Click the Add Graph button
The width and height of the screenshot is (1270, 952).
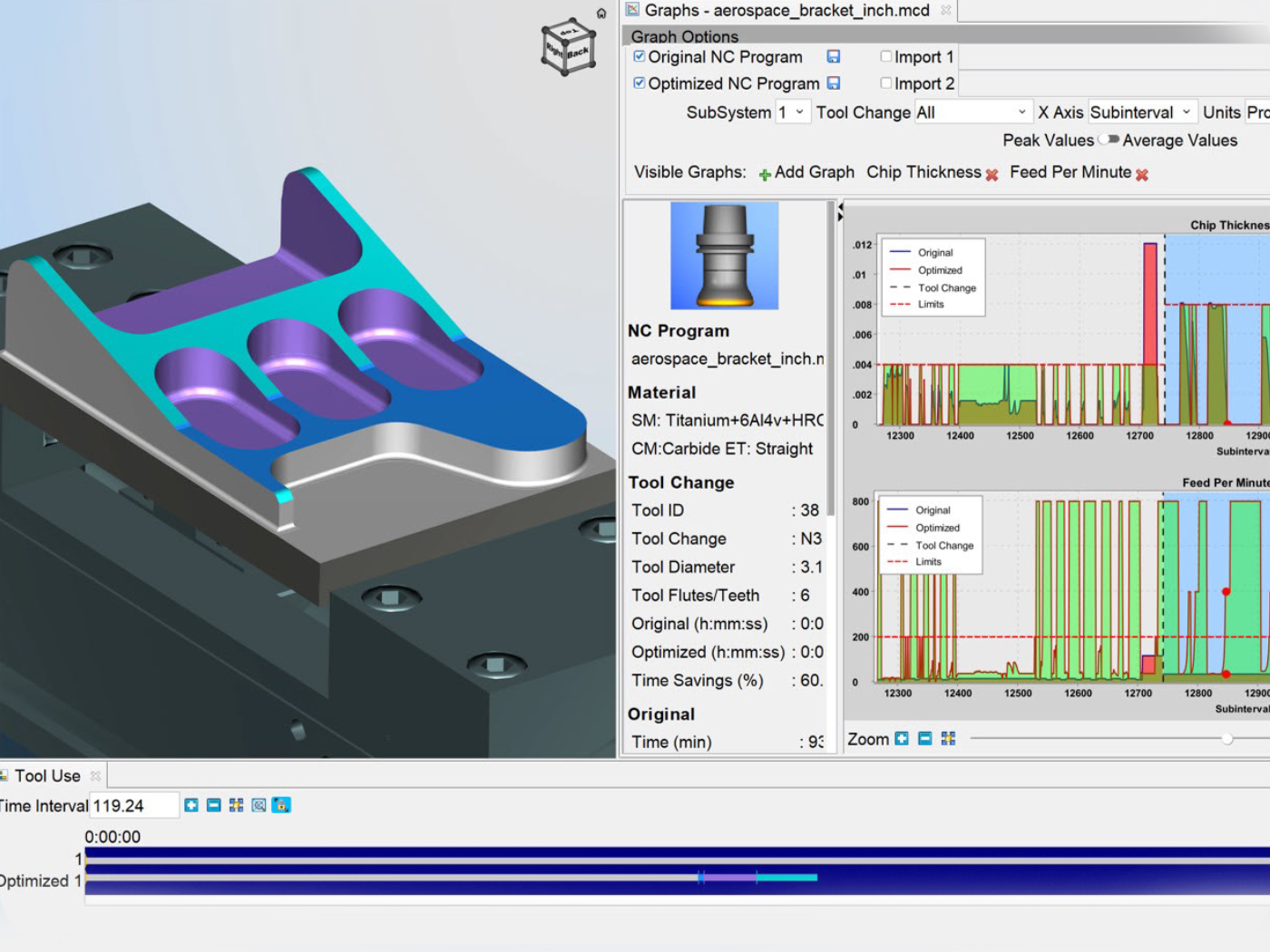[x=806, y=172]
